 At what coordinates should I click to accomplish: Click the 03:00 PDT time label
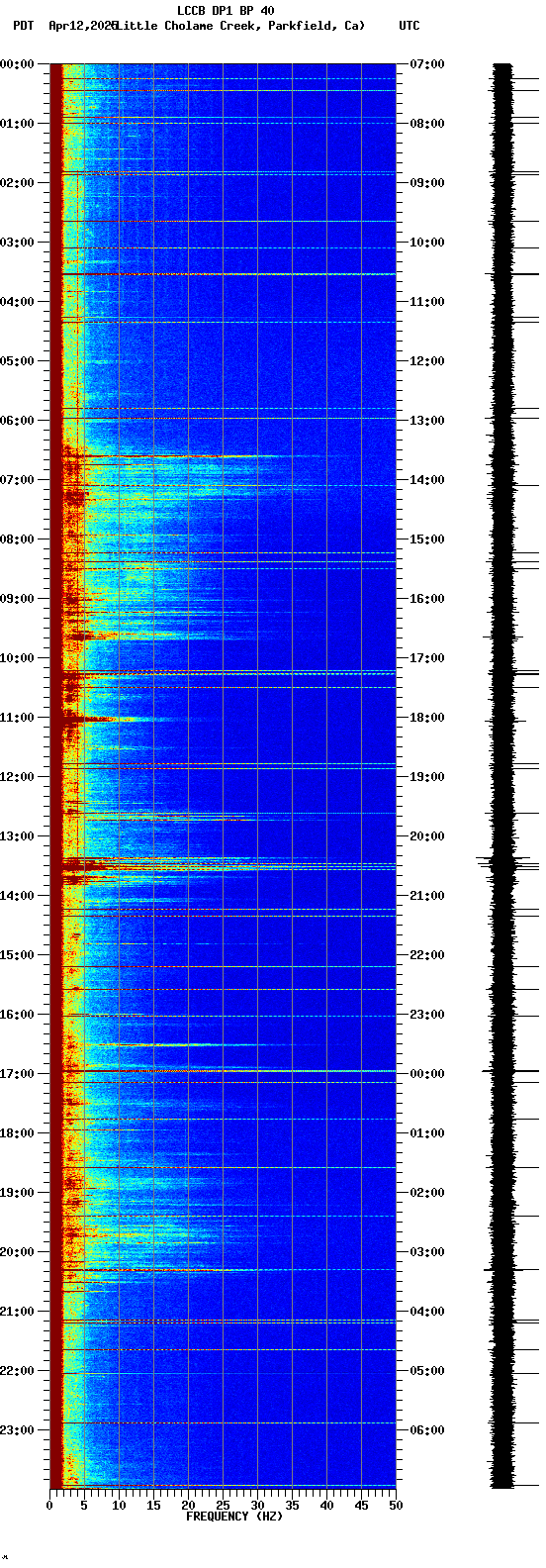[x=18, y=243]
